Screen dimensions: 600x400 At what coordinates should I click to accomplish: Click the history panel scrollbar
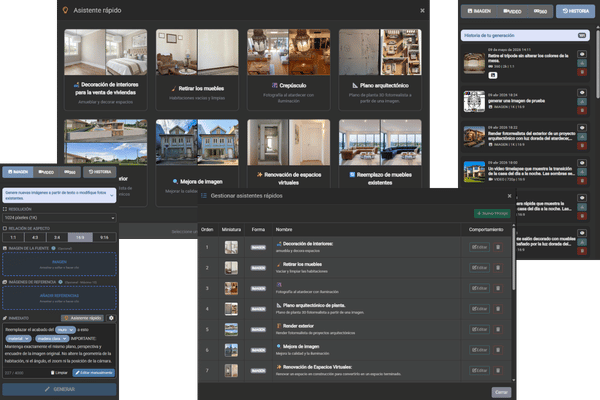pyautogui.click(x=598, y=63)
